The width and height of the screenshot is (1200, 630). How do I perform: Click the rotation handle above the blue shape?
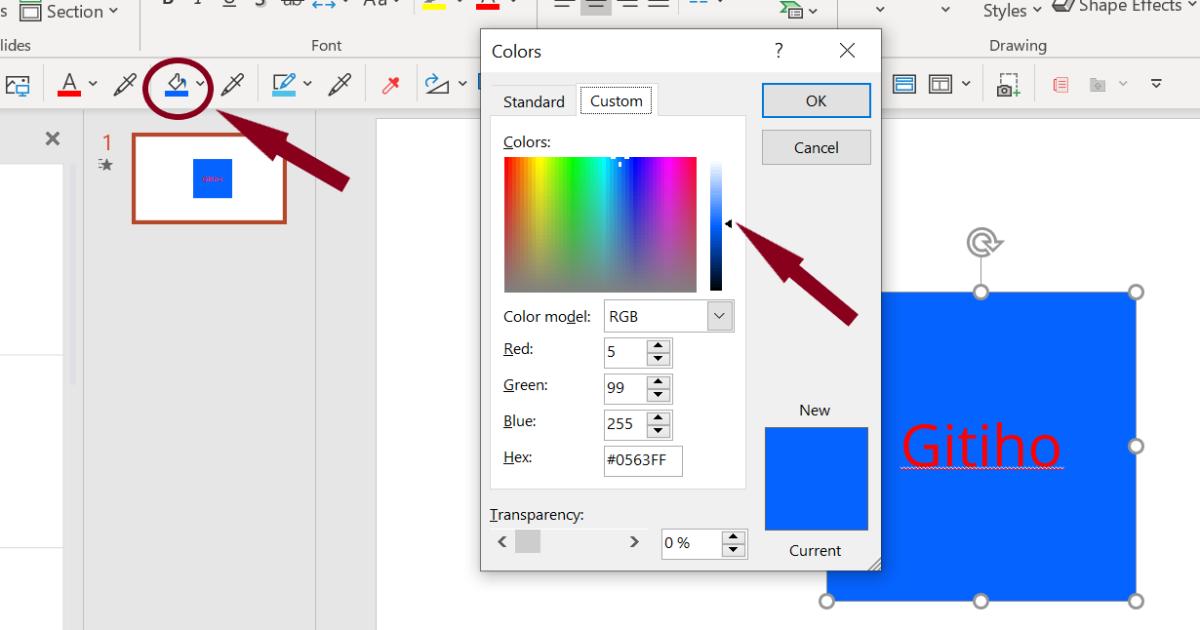coord(982,241)
